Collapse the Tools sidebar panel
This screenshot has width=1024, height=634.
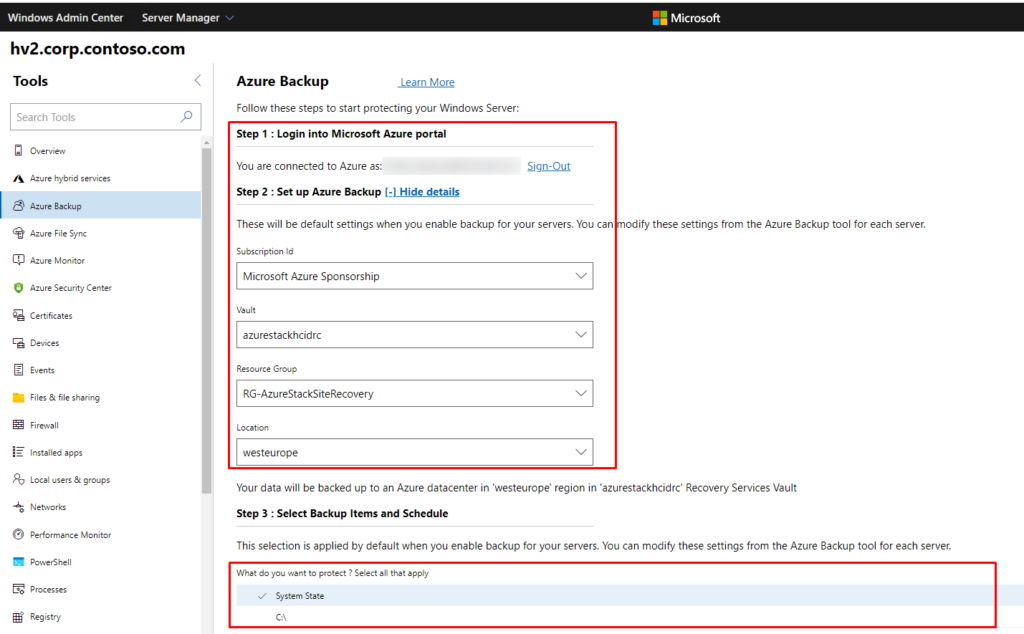(x=197, y=80)
